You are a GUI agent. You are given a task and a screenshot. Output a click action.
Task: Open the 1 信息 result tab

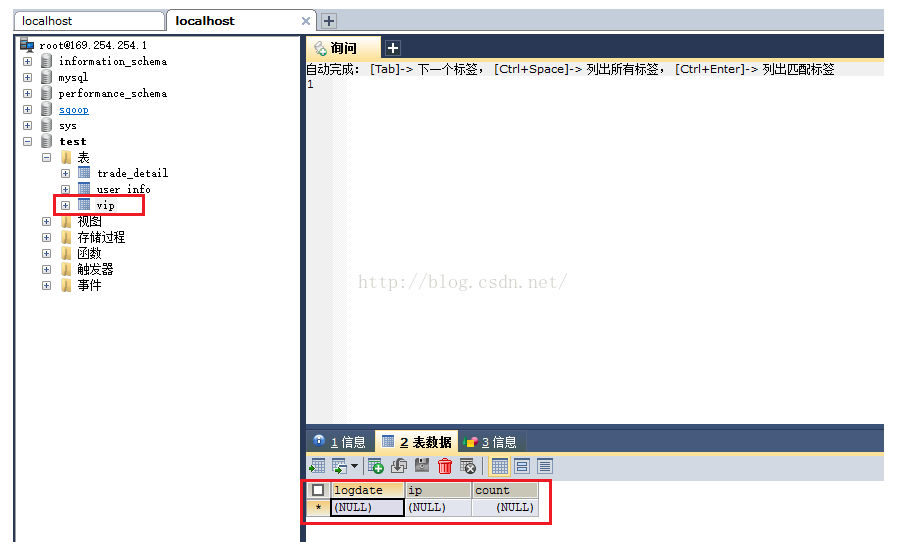tap(340, 442)
